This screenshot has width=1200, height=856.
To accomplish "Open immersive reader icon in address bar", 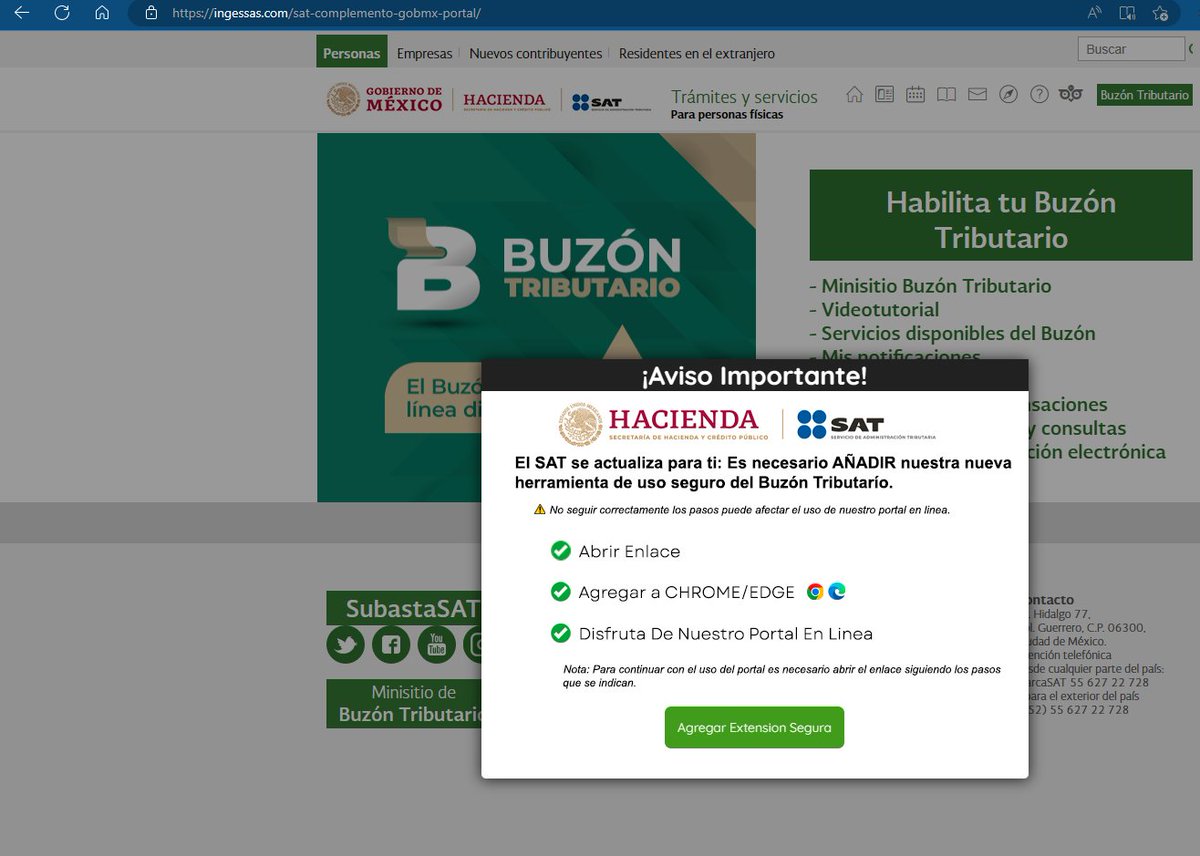I will point(1127,13).
